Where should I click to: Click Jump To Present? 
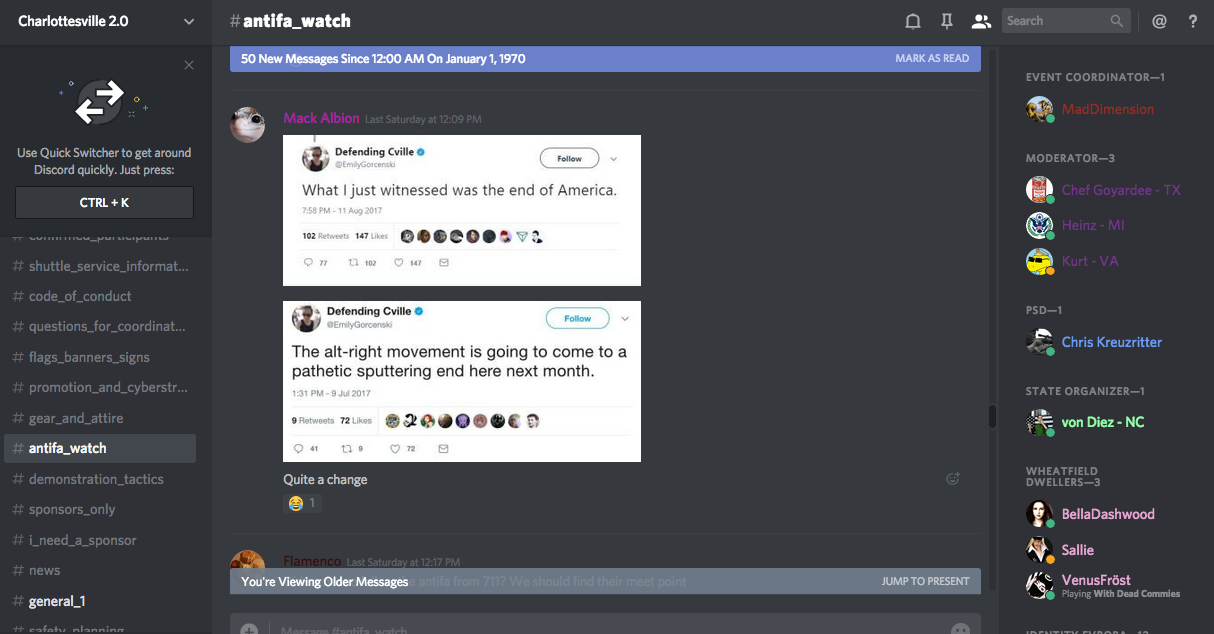point(925,581)
